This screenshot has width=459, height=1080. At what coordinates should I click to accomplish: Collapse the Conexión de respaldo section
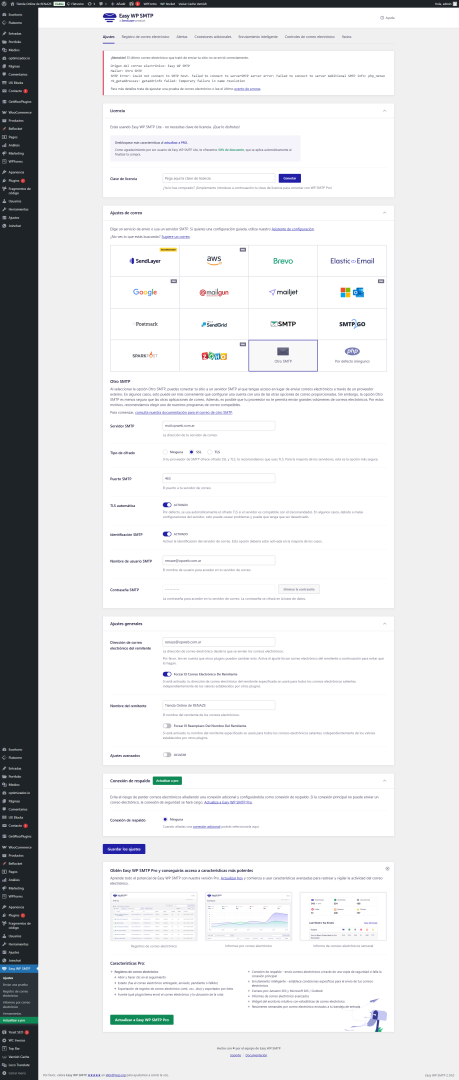385,780
